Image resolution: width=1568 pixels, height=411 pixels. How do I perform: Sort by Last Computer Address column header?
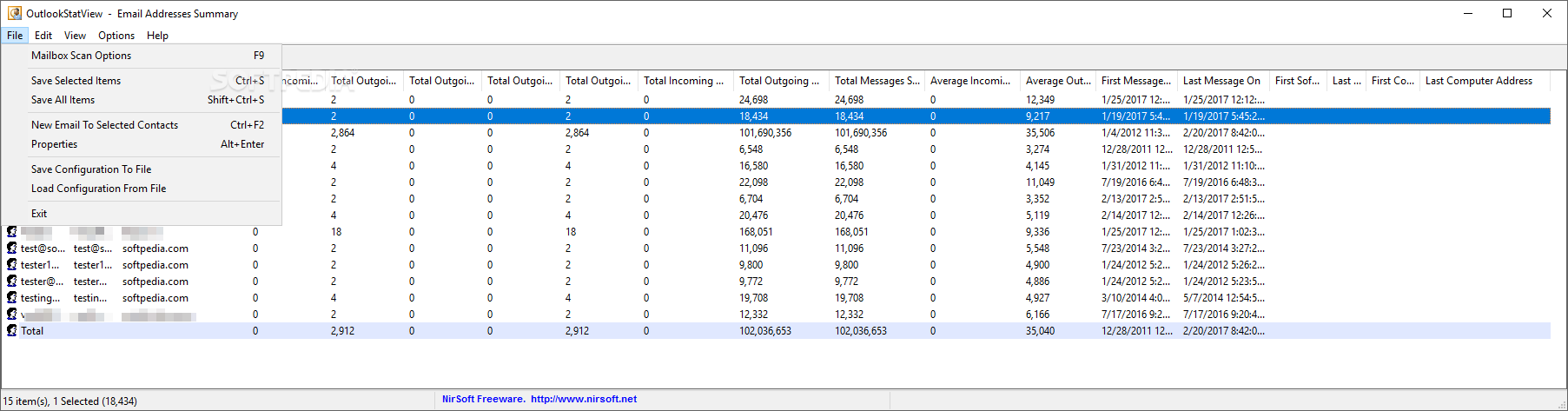pos(1485,81)
